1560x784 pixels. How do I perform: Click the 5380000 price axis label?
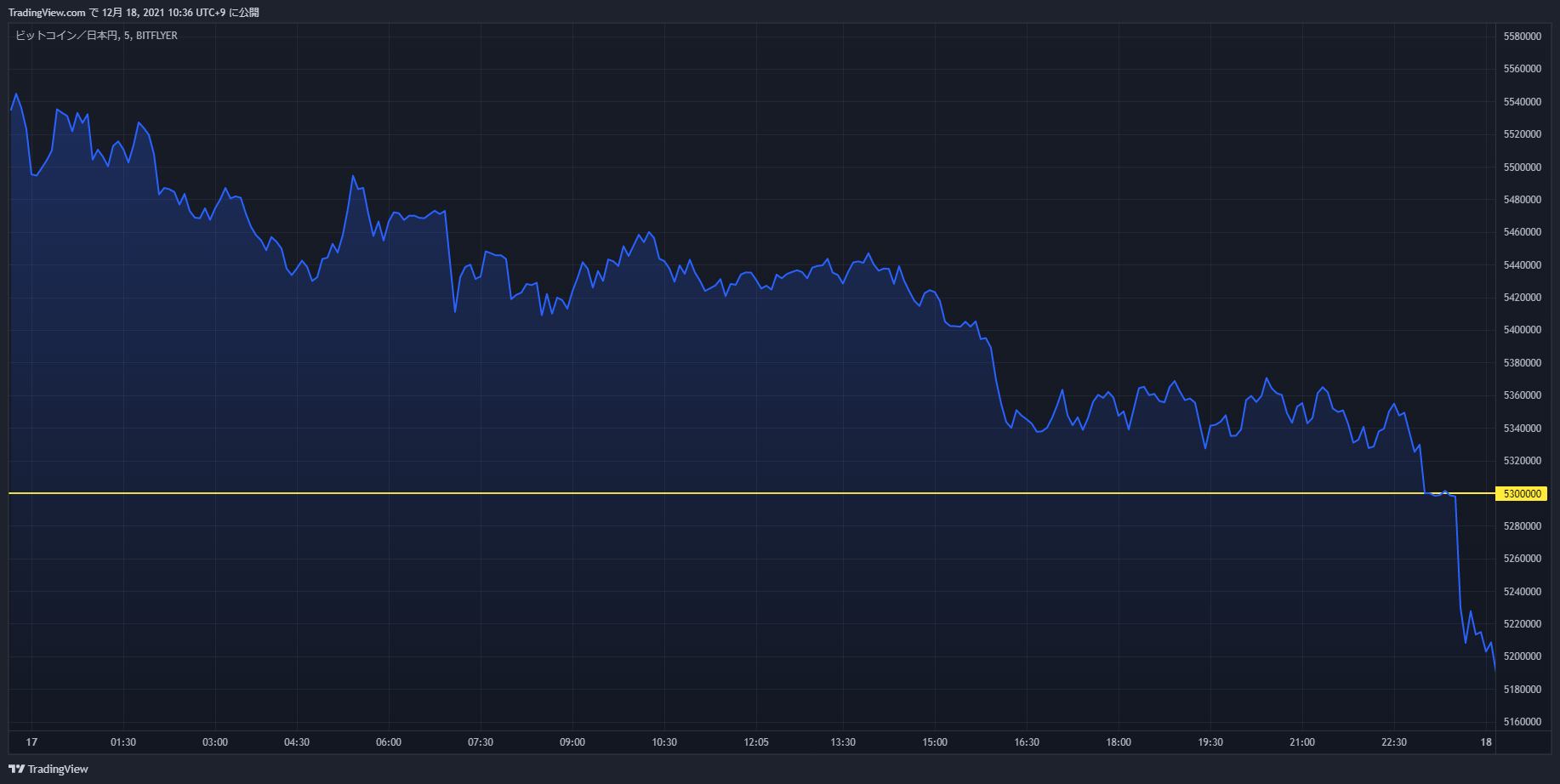[1523, 363]
